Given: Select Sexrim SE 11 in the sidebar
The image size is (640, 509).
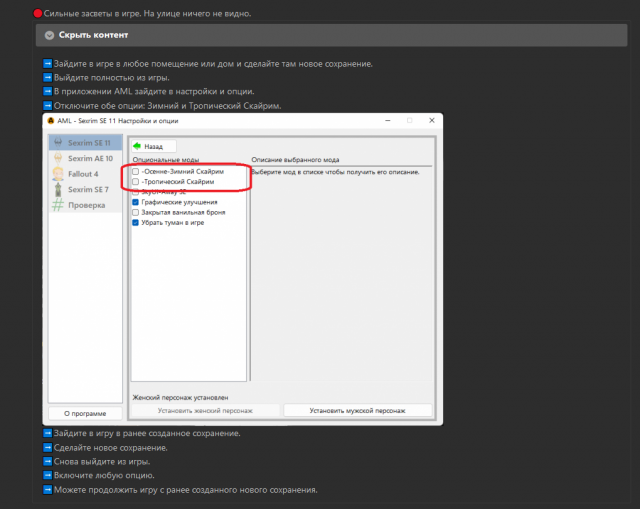Looking at the screenshot, I should pos(88,143).
